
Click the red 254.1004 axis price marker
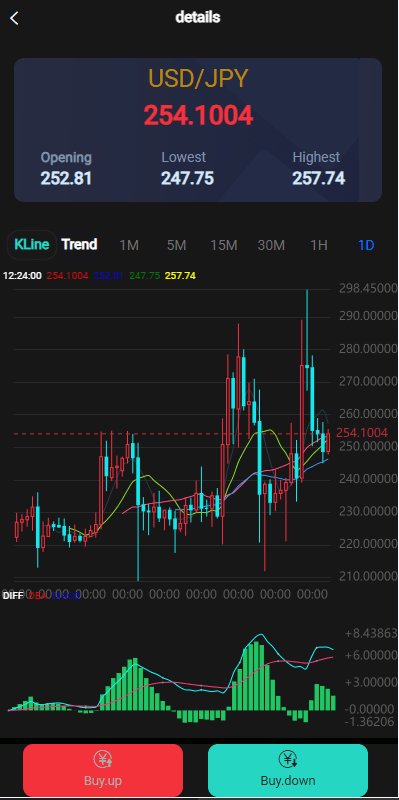click(362, 433)
